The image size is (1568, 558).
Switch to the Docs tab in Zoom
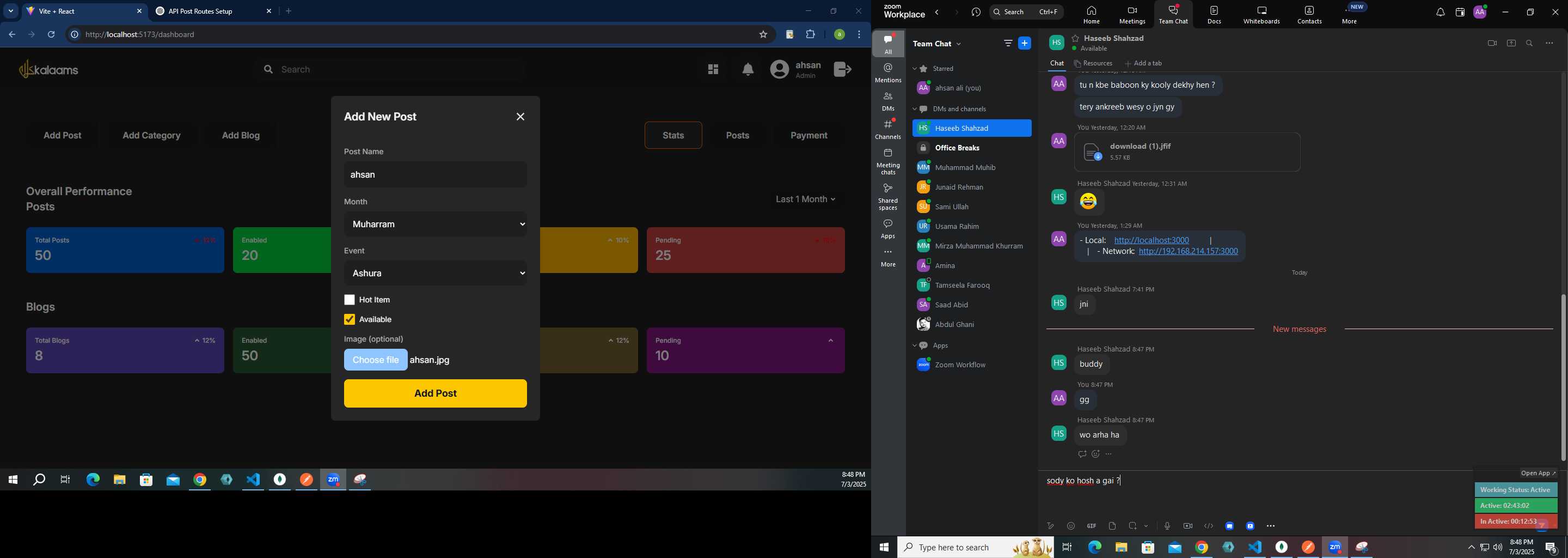tap(1214, 15)
